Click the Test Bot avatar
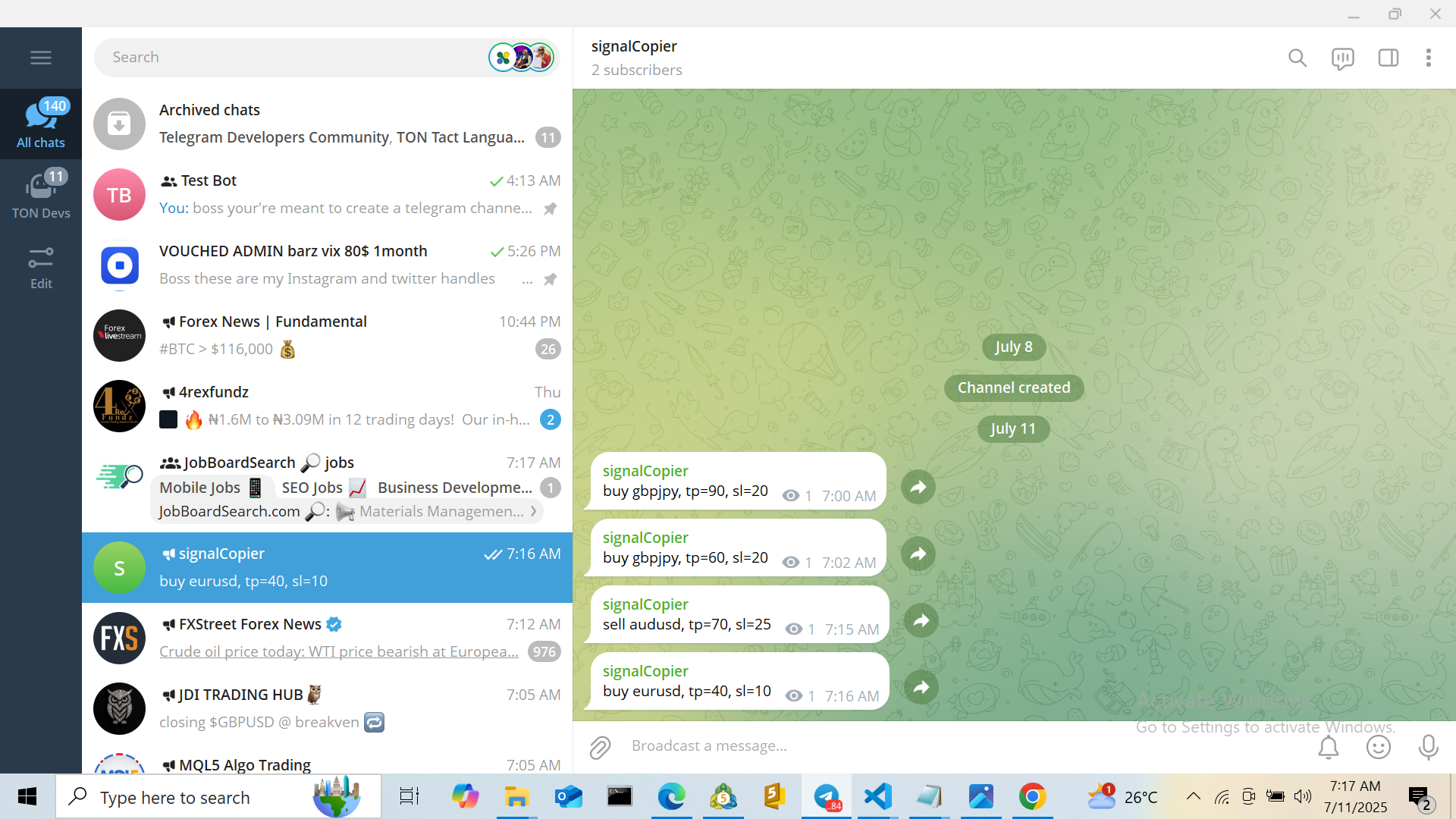The height and width of the screenshot is (819, 1456). (119, 195)
